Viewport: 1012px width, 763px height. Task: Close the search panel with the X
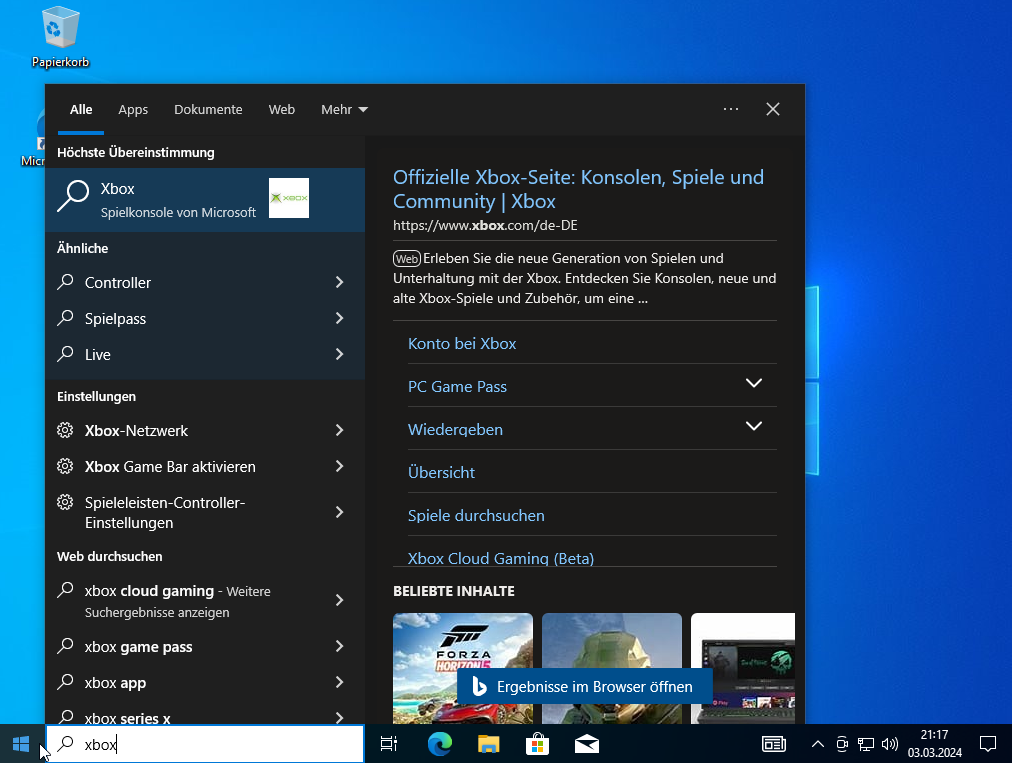[773, 109]
